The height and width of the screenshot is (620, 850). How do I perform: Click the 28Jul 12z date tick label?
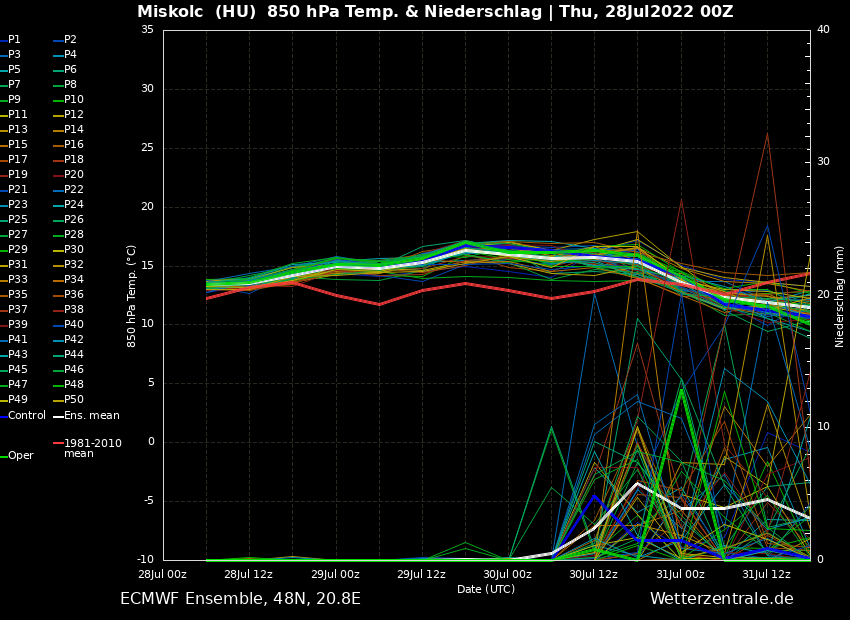[249, 575]
